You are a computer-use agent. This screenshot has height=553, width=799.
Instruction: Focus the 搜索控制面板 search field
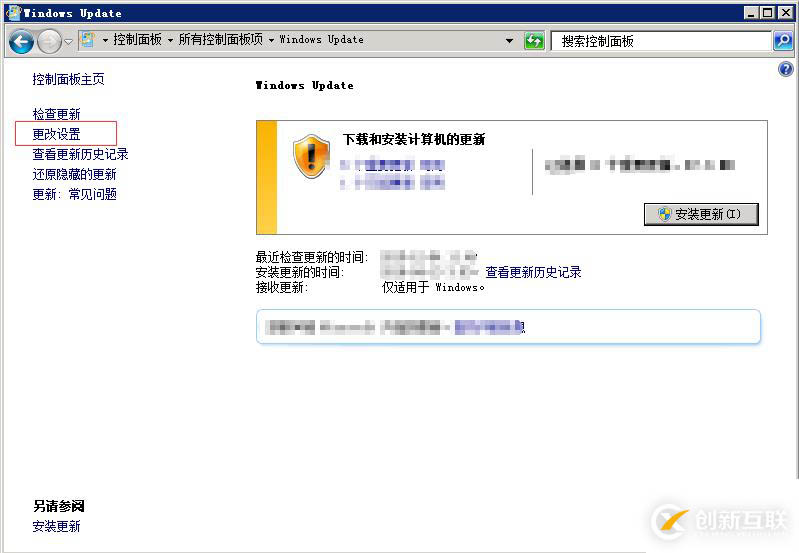click(661, 41)
